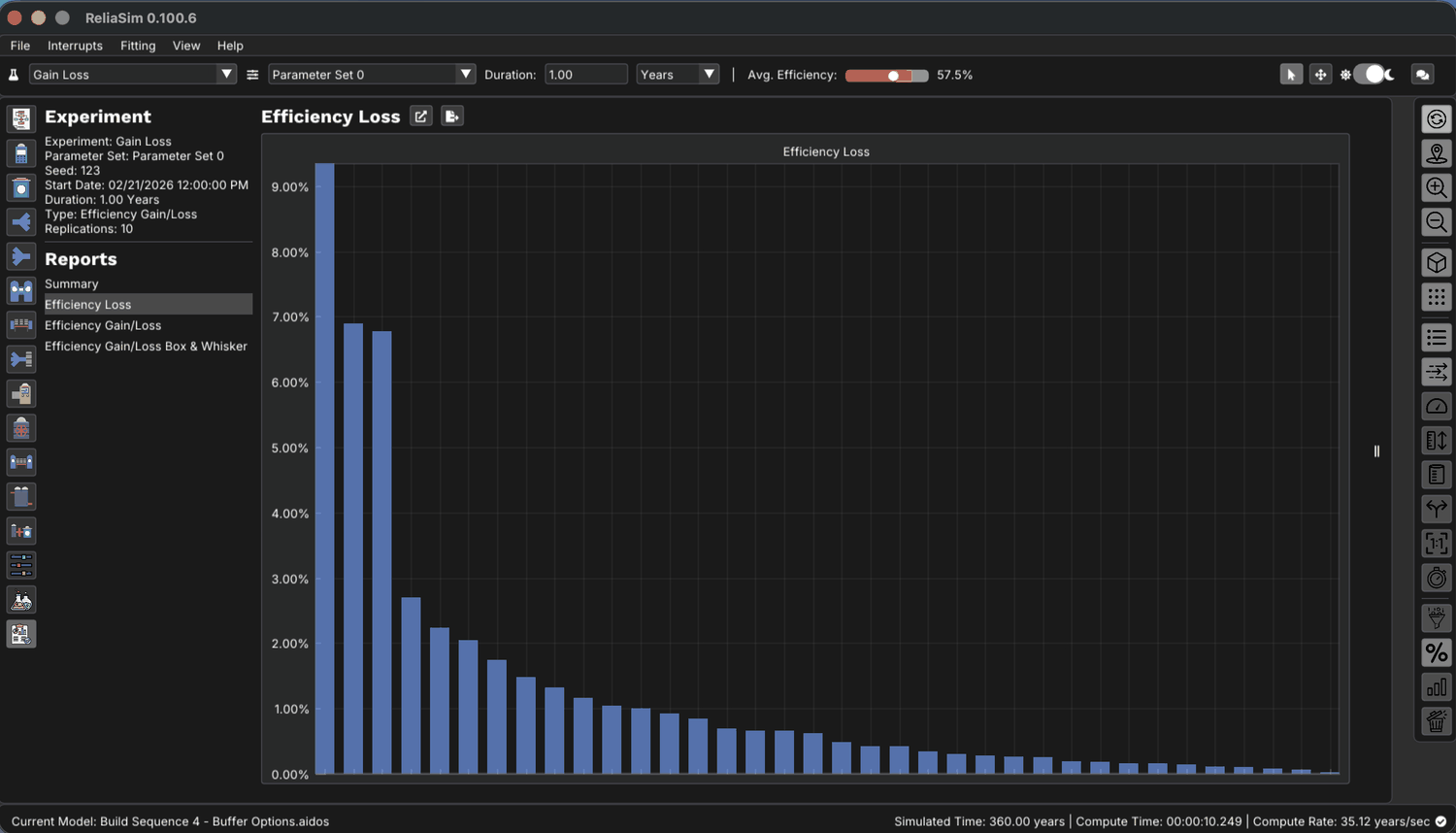Open the Interrupts menu
The width and height of the screenshot is (1456, 833).
pyautogui.click(x=75, y=46)
